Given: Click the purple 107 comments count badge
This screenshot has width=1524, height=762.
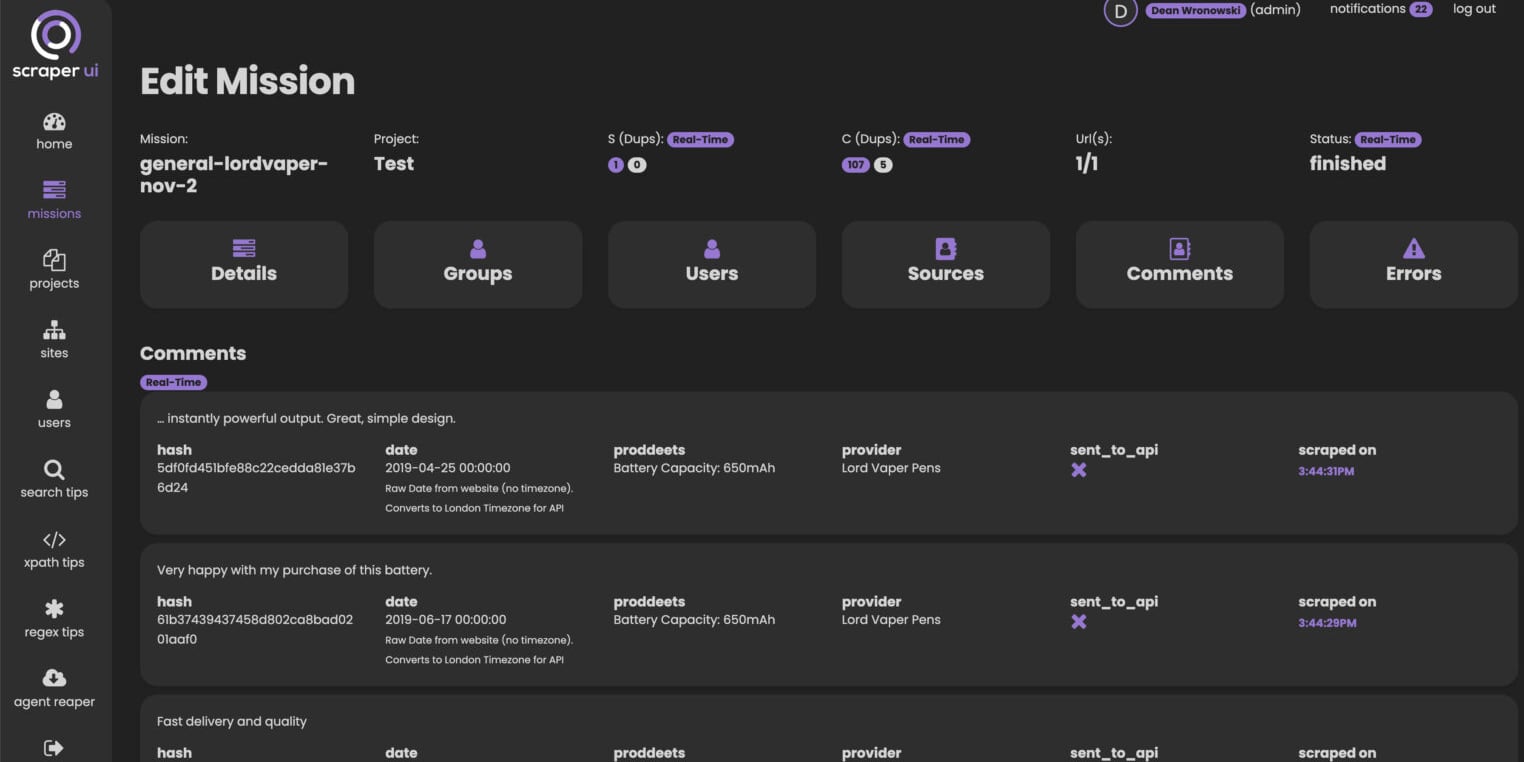Looking at the screenshot, I should coord(856,165).
